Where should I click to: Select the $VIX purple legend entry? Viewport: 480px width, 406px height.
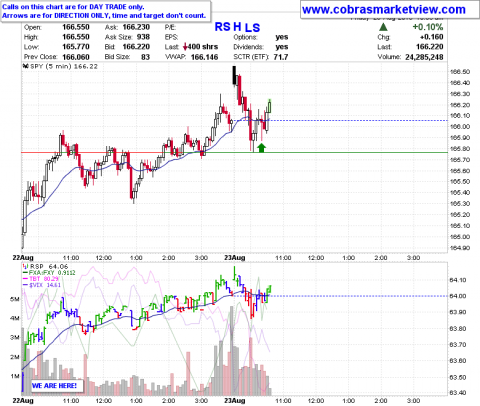click(x=42, y=285)
